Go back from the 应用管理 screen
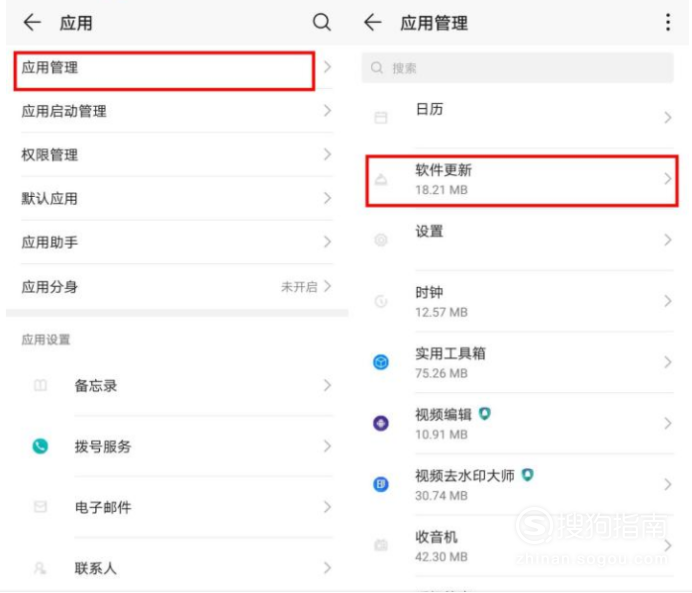692x593 pixels. (x=372, y=22)
